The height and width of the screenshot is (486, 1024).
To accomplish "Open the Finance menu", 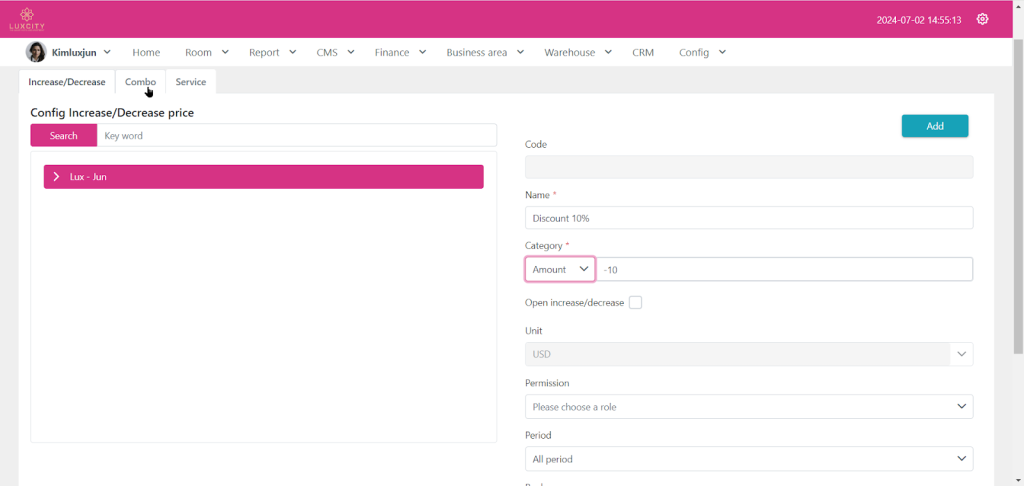I will click(400, 52).
